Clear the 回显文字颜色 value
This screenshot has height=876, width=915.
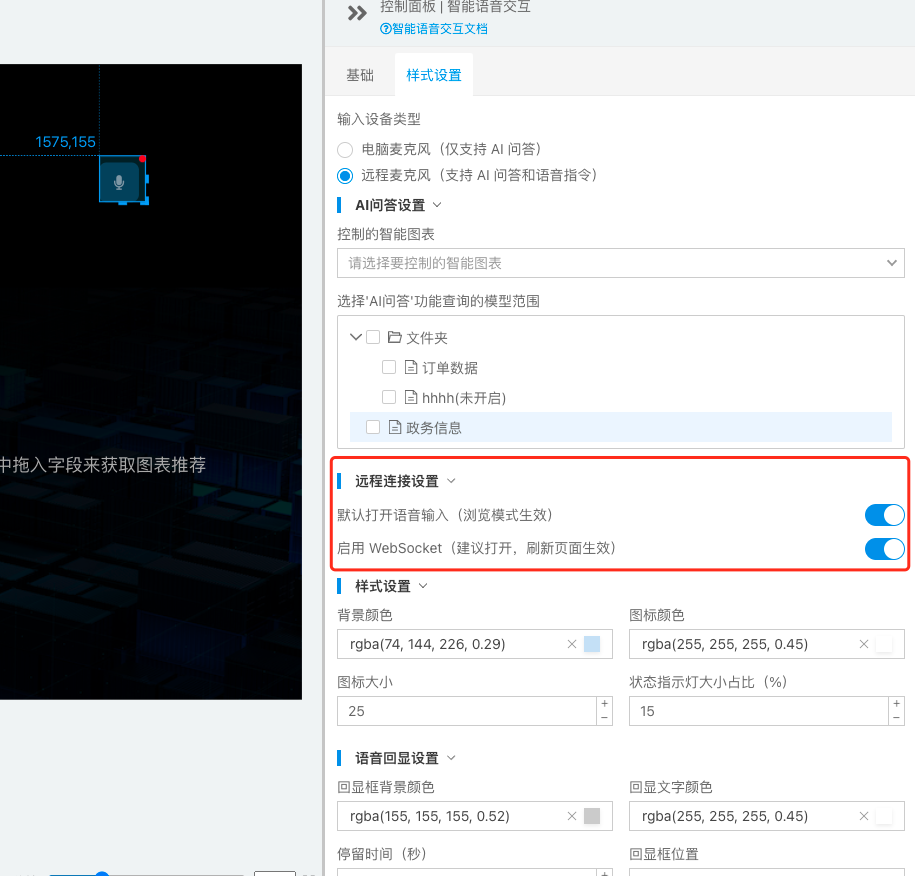pyautogui.click(x=864, y=816)
